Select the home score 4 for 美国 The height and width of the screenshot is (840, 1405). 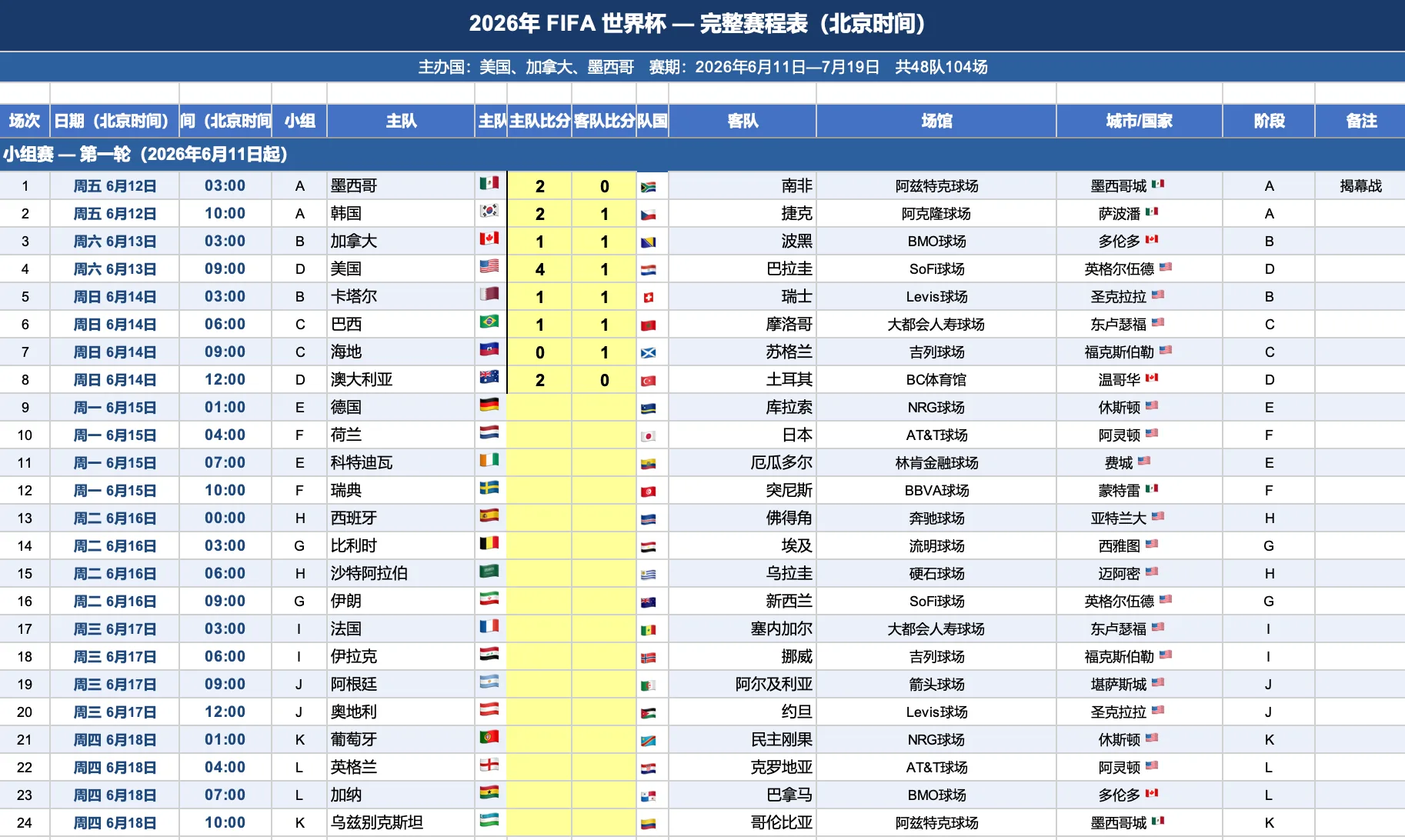click(x=539, y=268)
